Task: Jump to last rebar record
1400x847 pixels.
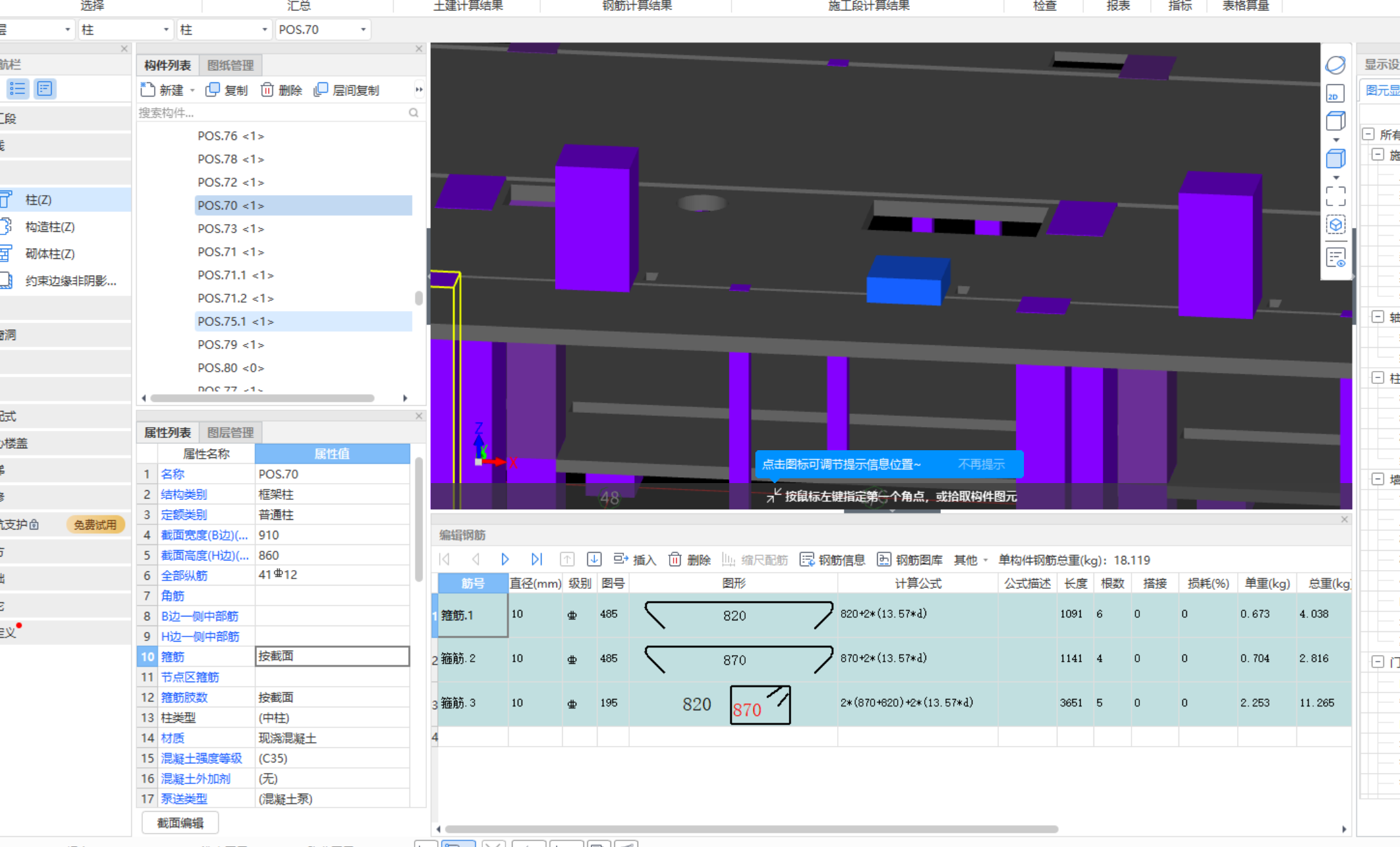Action: 536,559
